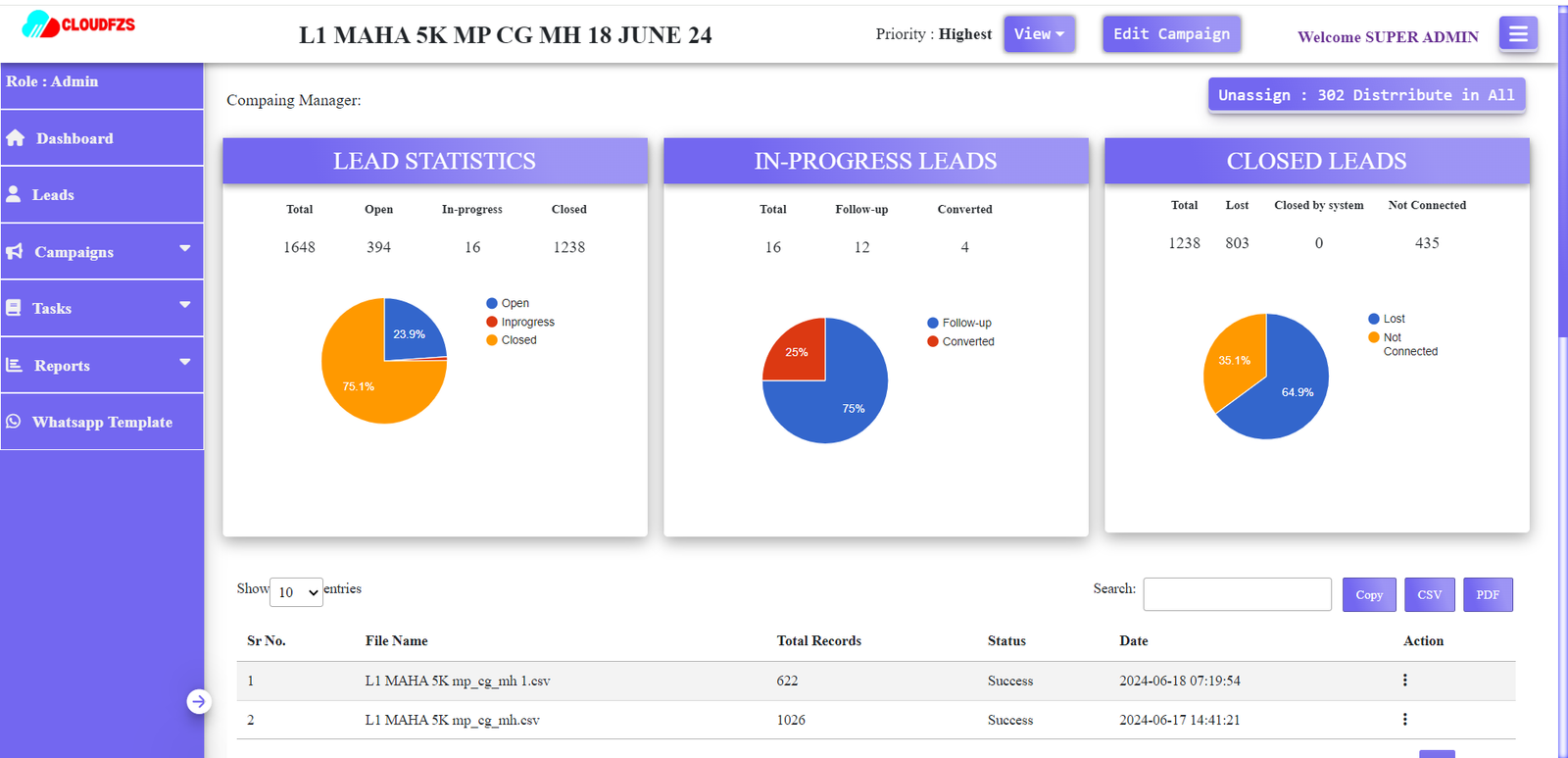Image resolution: width=1568 pixels, height=758 pixels.
Task: Toggle Not Connected legend item
Action: tap(1403, 344)
